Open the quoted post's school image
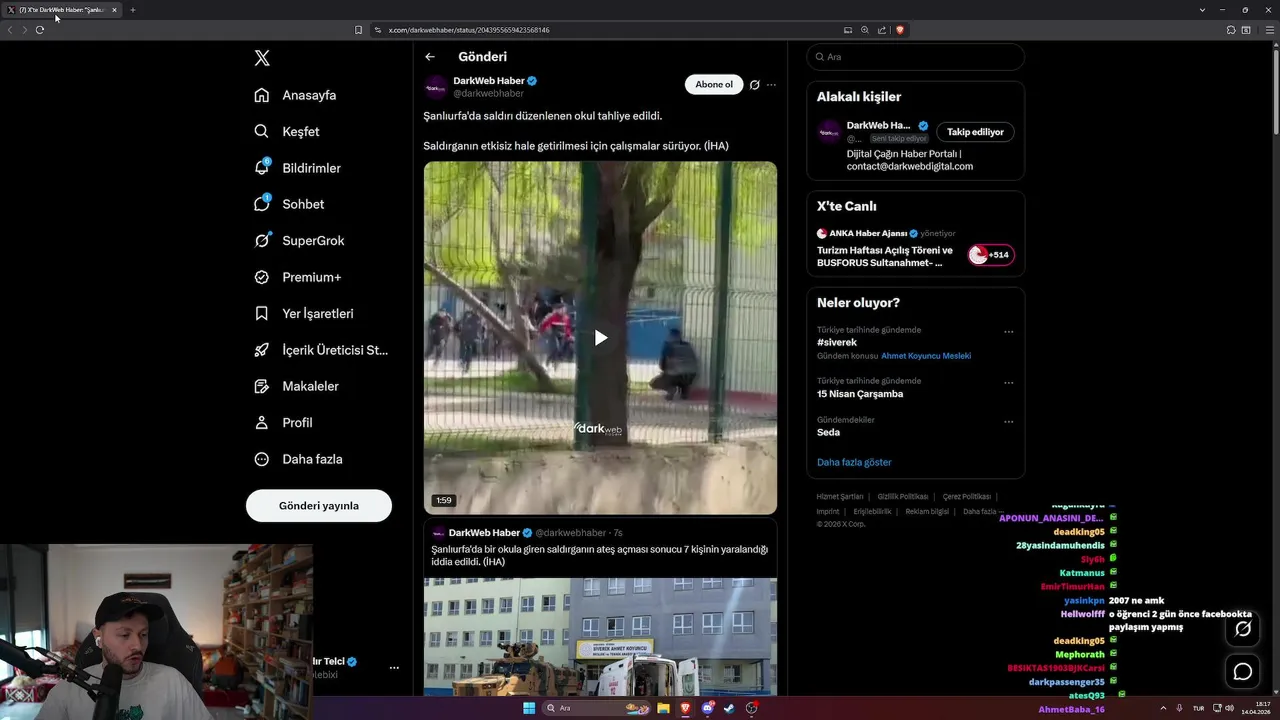 coord(600,637)
